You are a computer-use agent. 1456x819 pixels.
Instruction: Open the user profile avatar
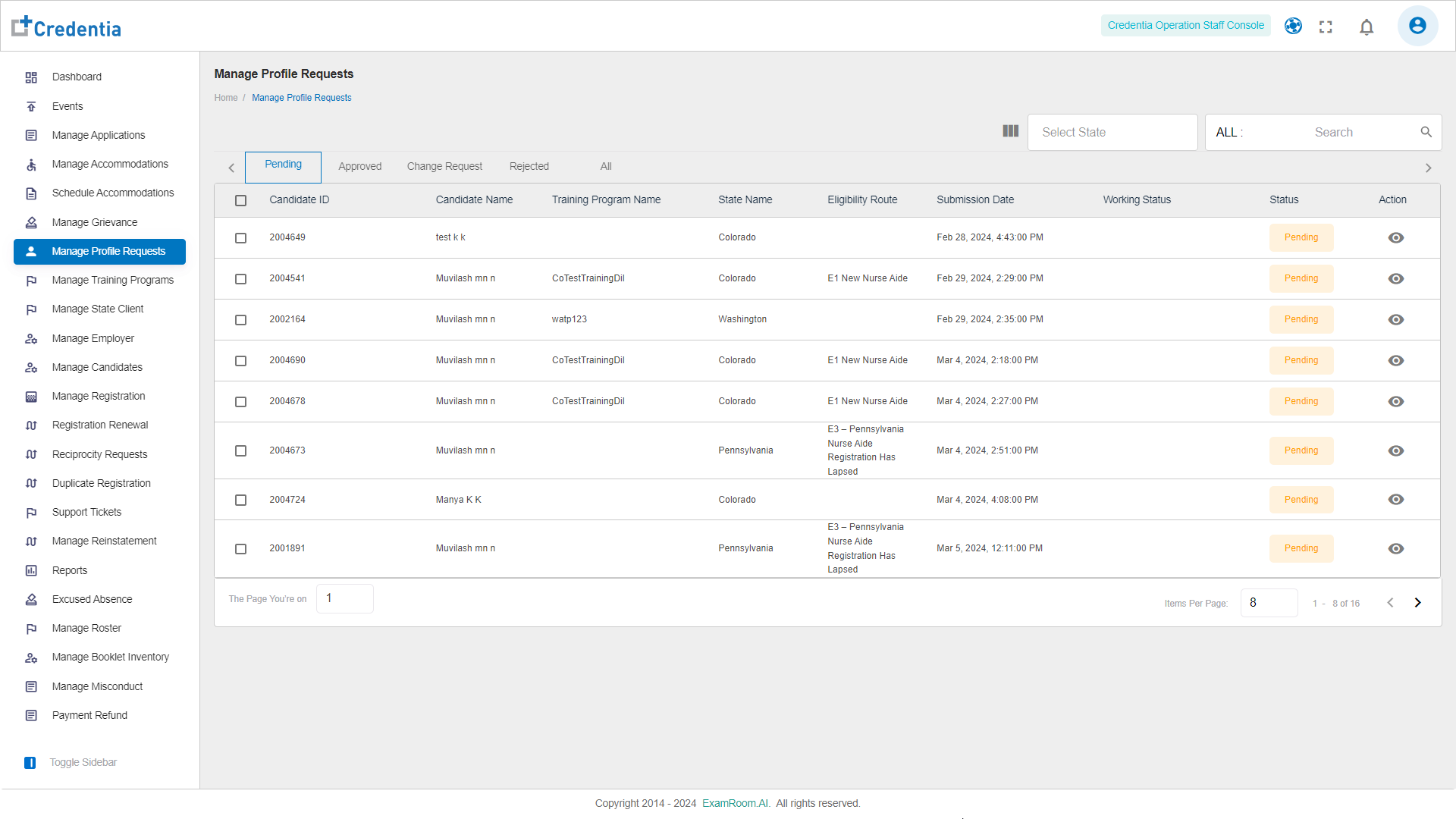point(1417,26)
